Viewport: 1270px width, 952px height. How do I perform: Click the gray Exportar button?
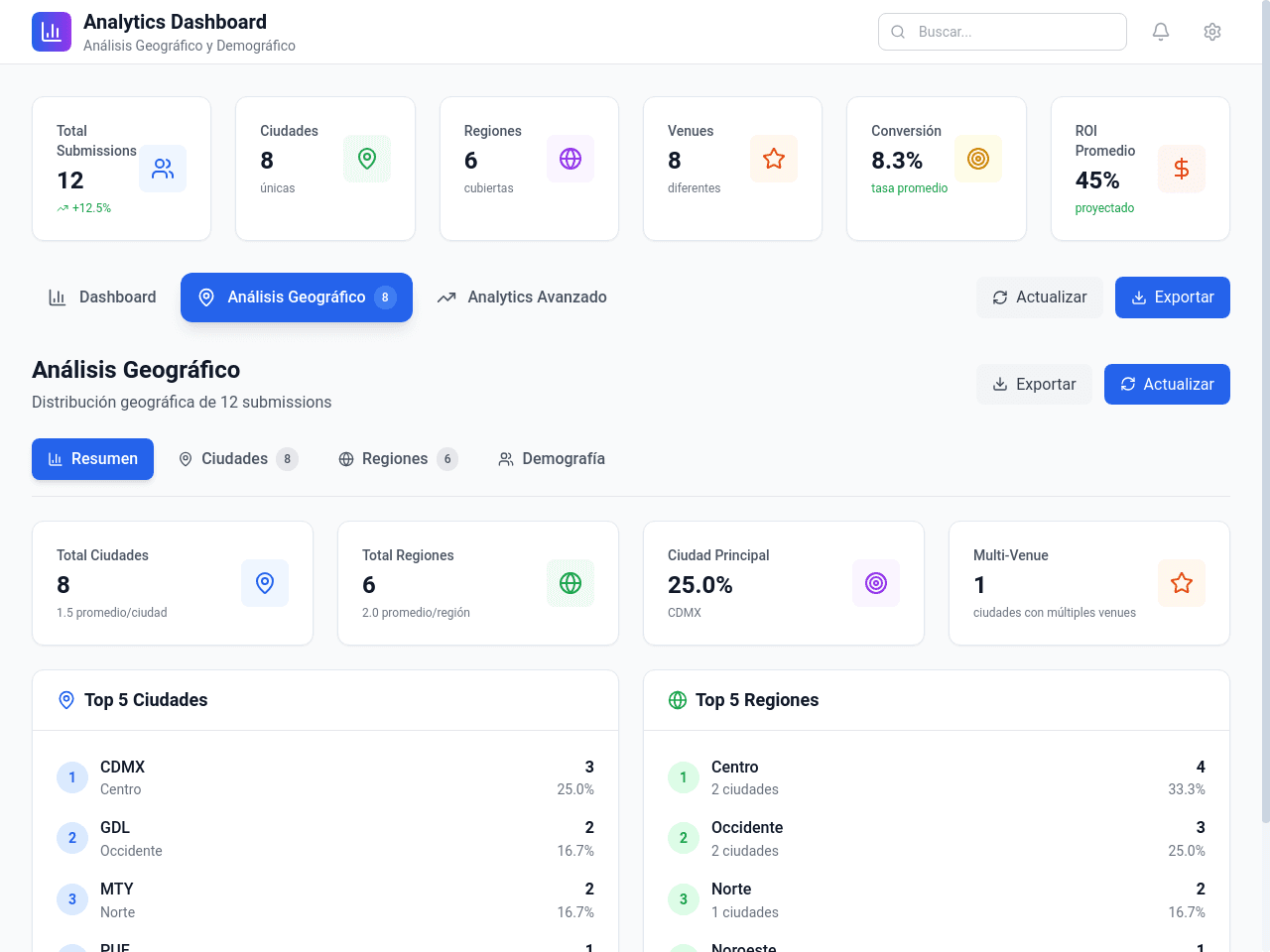pos(1034,385)
